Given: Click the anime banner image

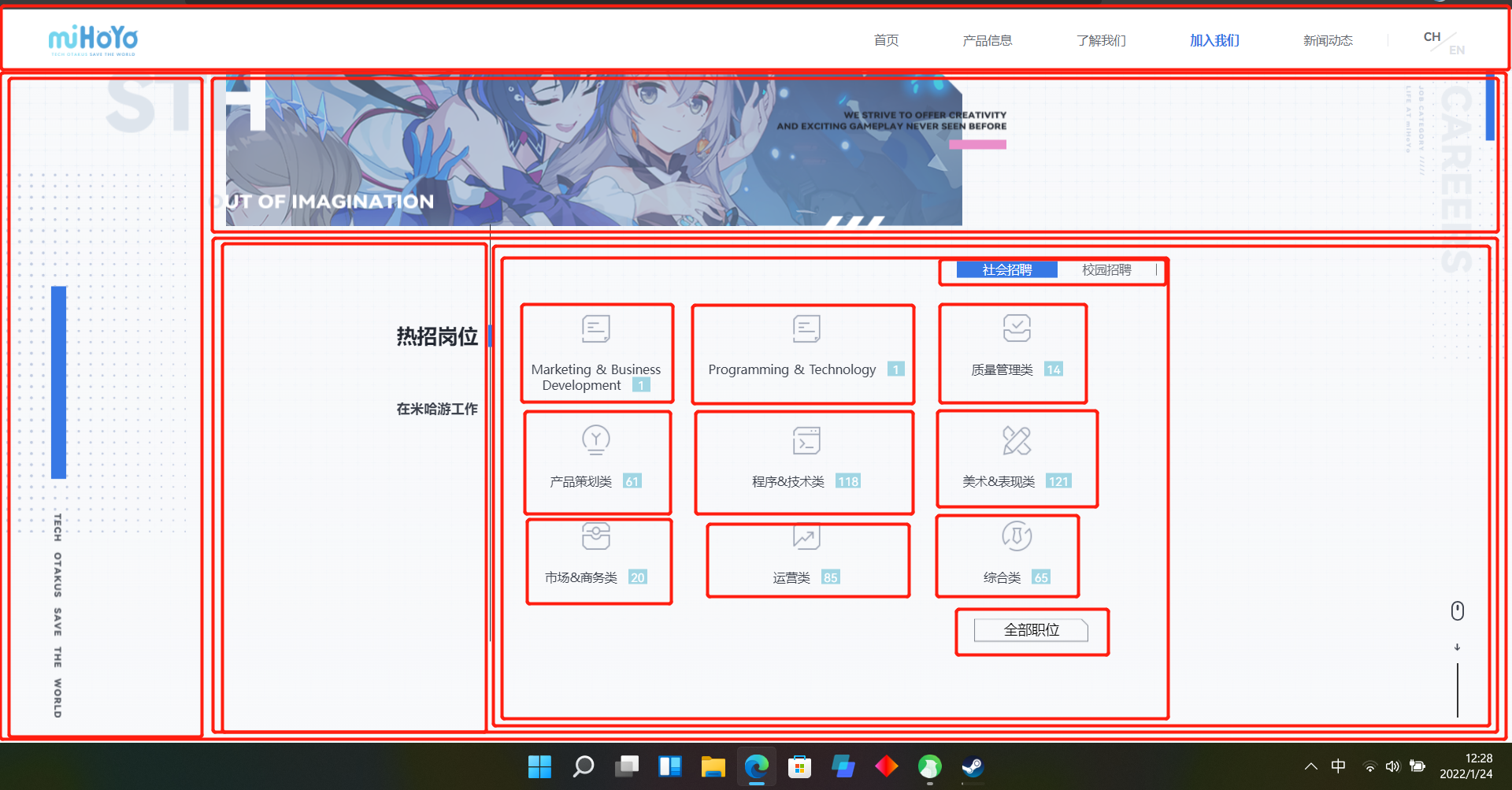Looking at the screenshot, I should [x=594, y=150].
